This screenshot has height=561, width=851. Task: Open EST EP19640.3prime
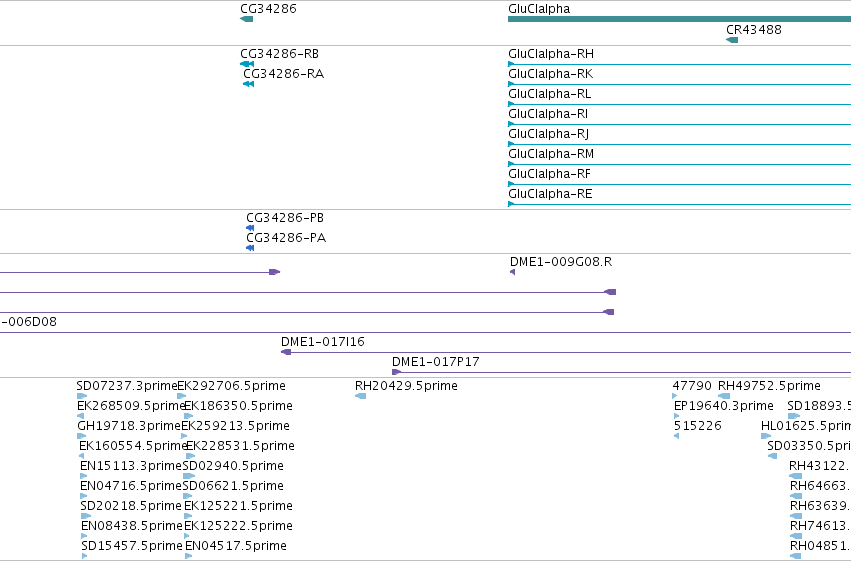[x=723, y=406]
